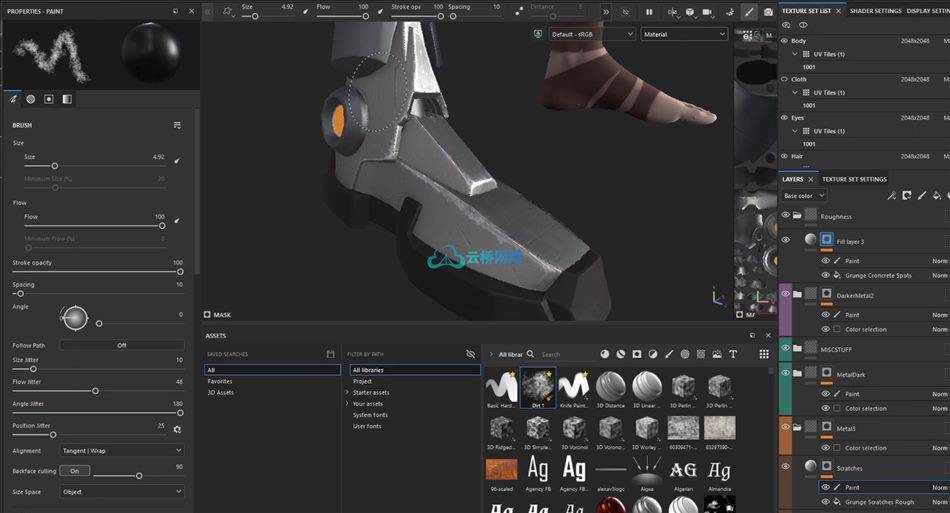Open Size Space Object dropdown
This screenshot has width=950, height=513.
[x=122, y=492]
